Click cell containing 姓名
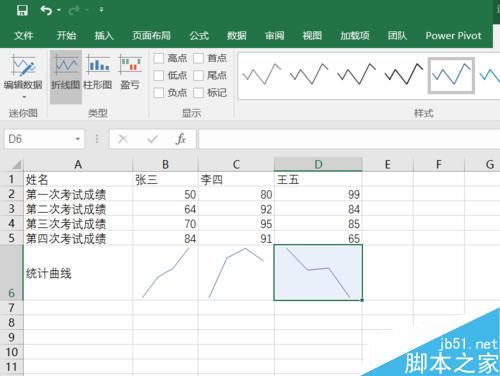500x376 pixels. pos(78,180)
